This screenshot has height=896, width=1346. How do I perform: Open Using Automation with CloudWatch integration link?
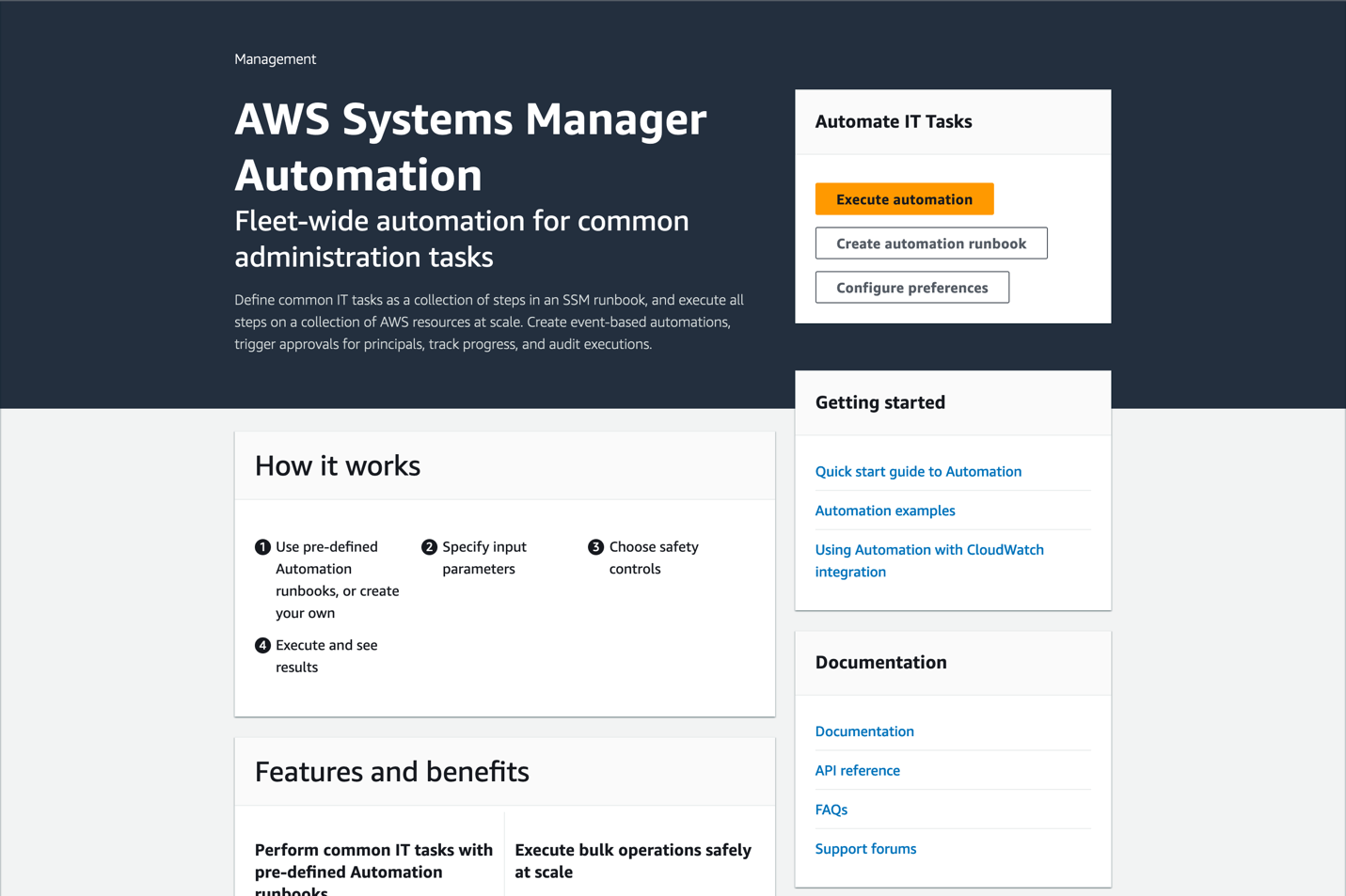point(929,560)
